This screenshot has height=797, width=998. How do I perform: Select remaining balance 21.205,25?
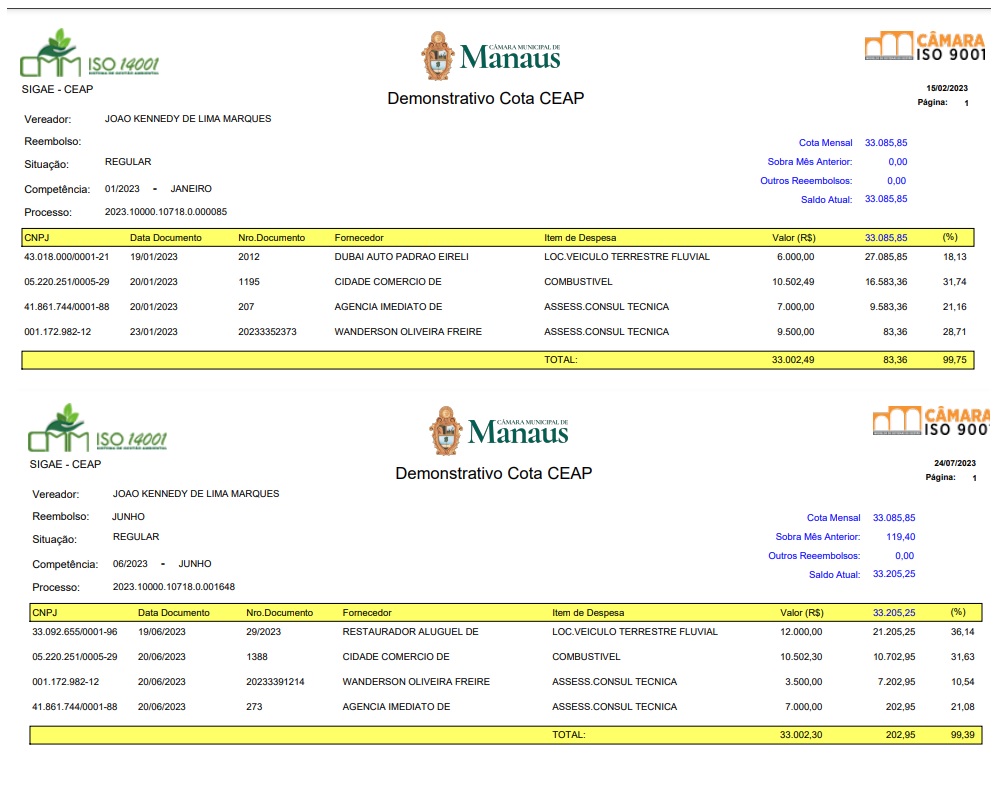[x=894, y=632]
